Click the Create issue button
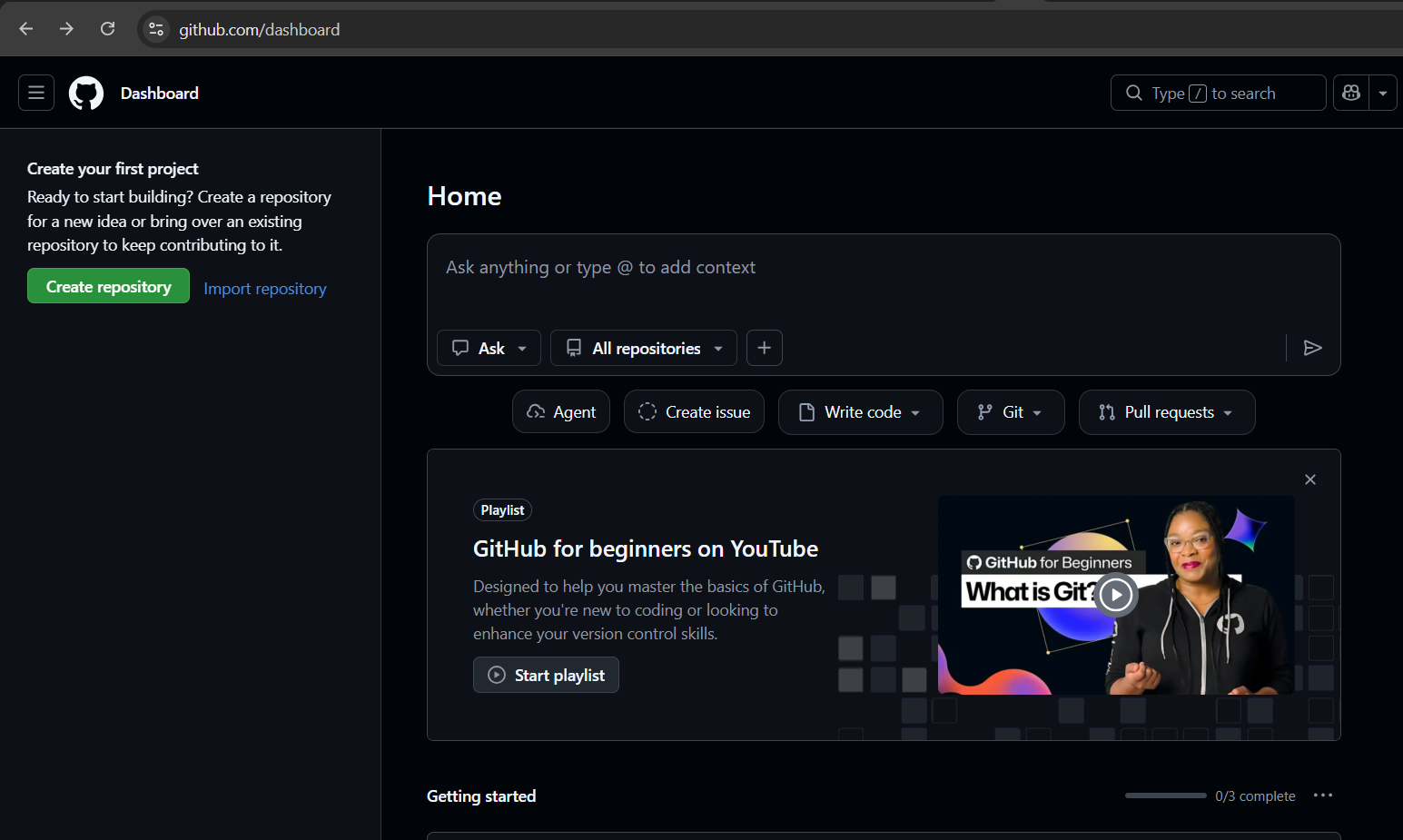The width and height of the screenshot is (1403, 840). [x=694, y=412]
